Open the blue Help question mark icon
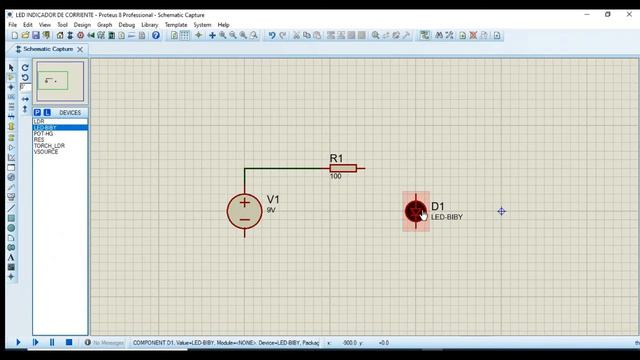 156,36
